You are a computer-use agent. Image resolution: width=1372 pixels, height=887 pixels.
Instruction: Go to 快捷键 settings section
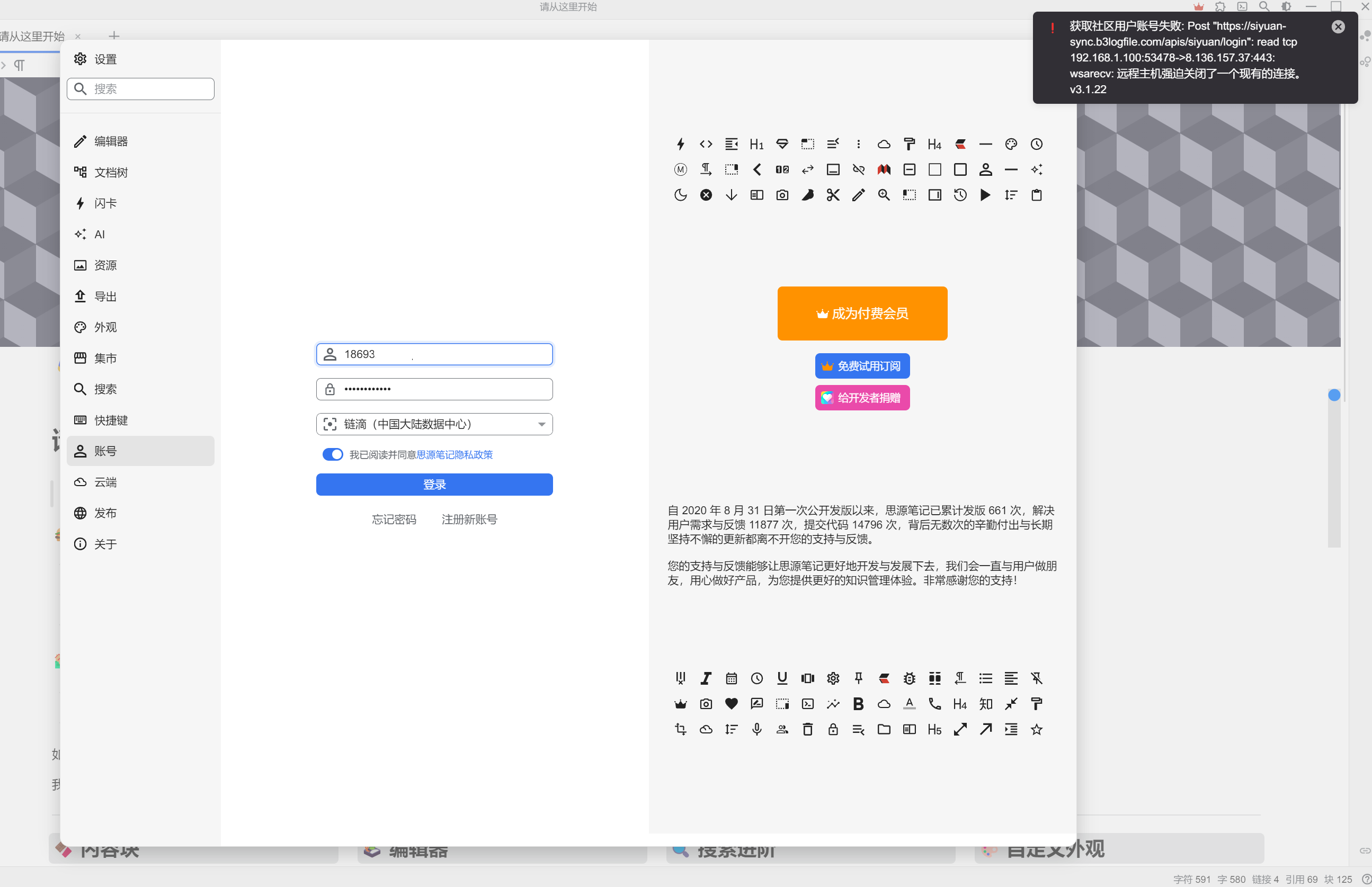click(x=111, y=420)
